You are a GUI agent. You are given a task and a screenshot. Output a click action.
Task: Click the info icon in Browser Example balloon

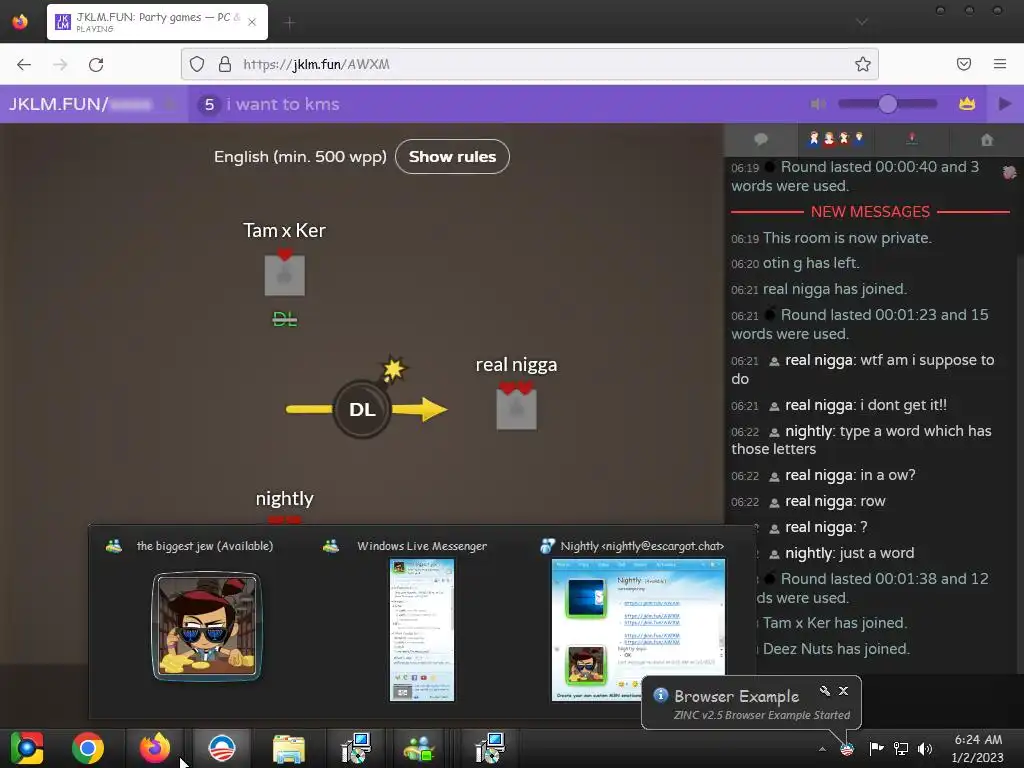click(661, 695)
